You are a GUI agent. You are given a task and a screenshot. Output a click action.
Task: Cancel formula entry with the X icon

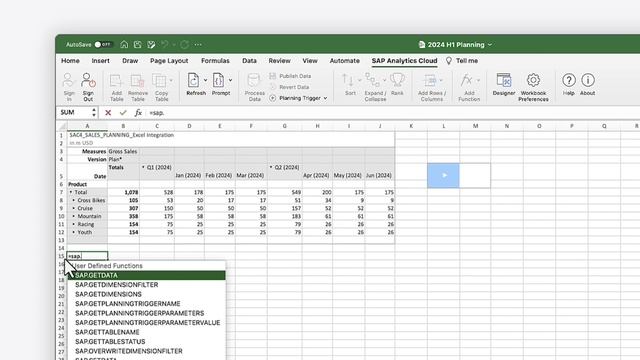point(108,113)
